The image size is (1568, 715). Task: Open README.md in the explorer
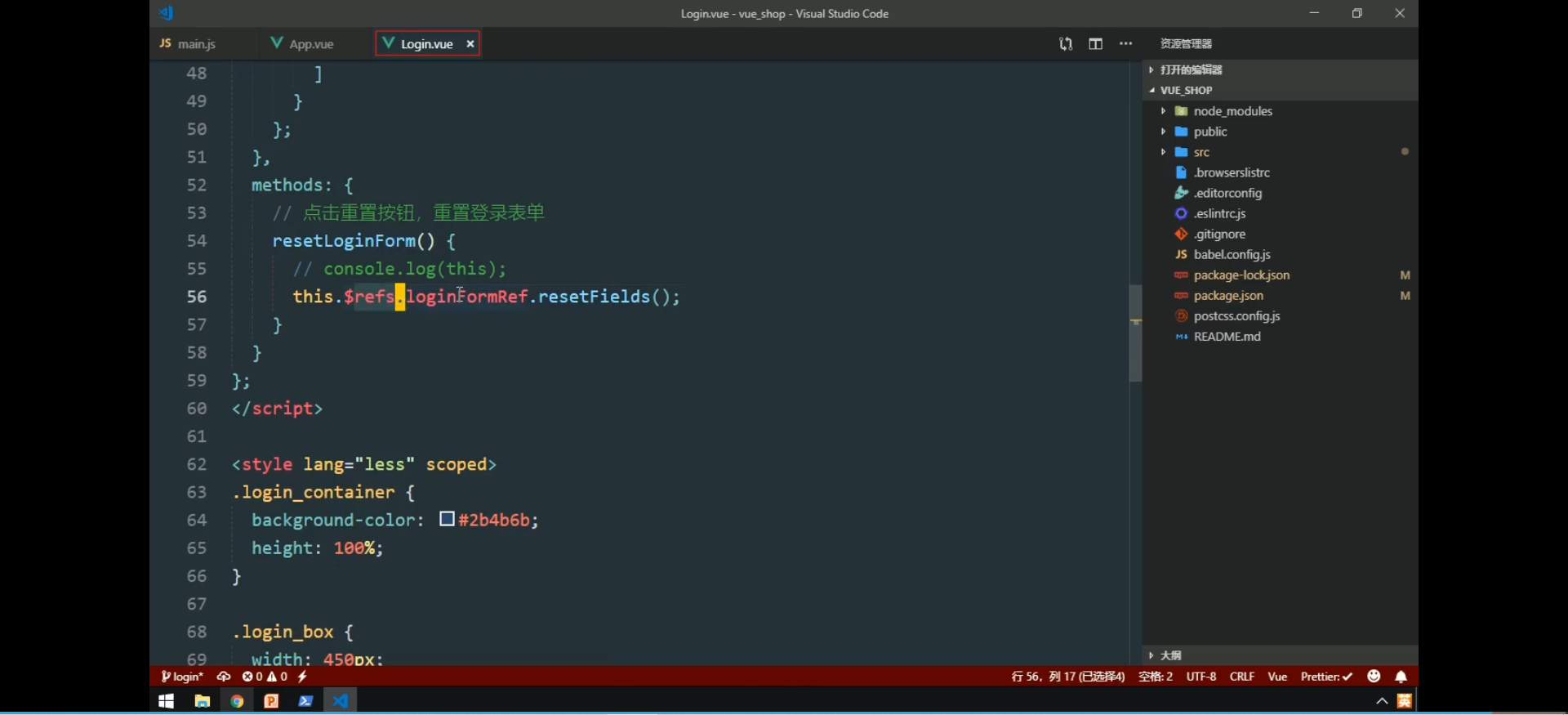pos(1280,337)
